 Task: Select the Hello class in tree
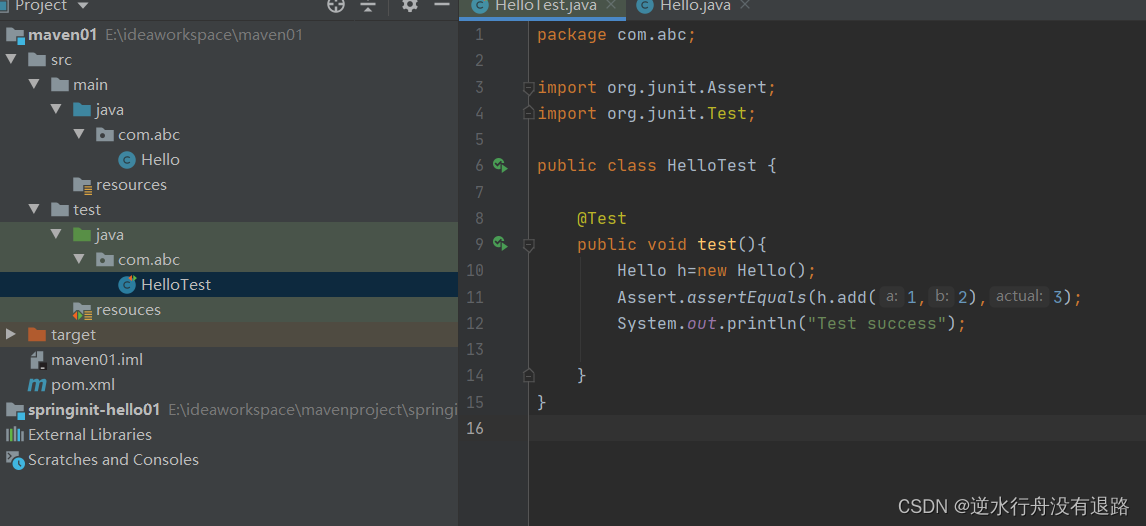(160, 159)
